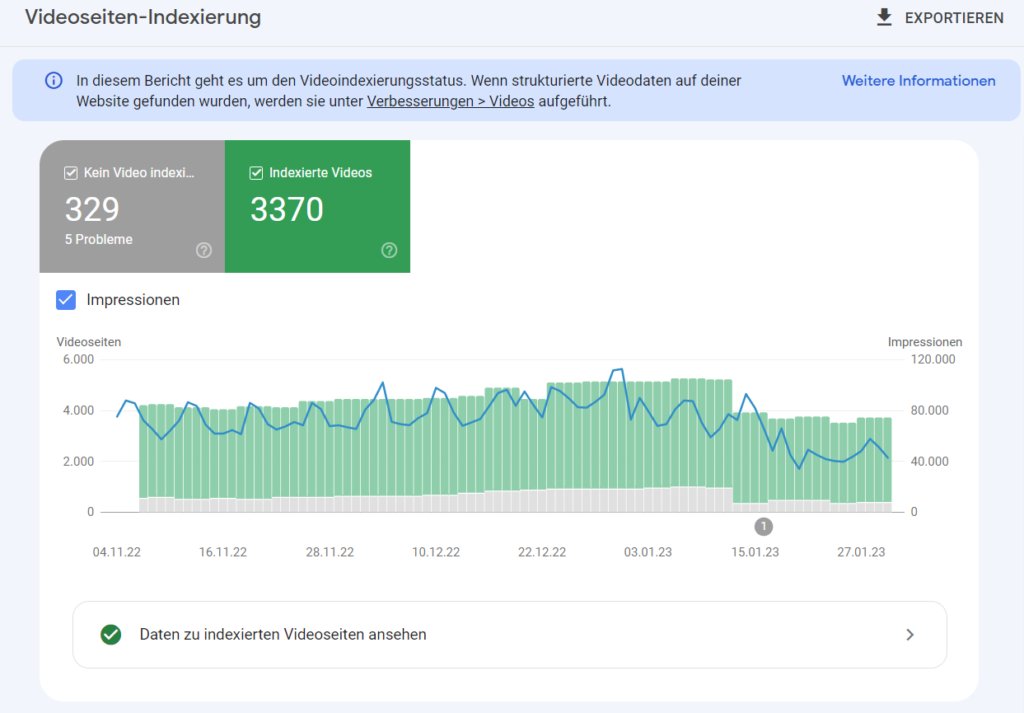
Task: Click the download icon beside EXPORTIEREN
Action: coord(884,18)
